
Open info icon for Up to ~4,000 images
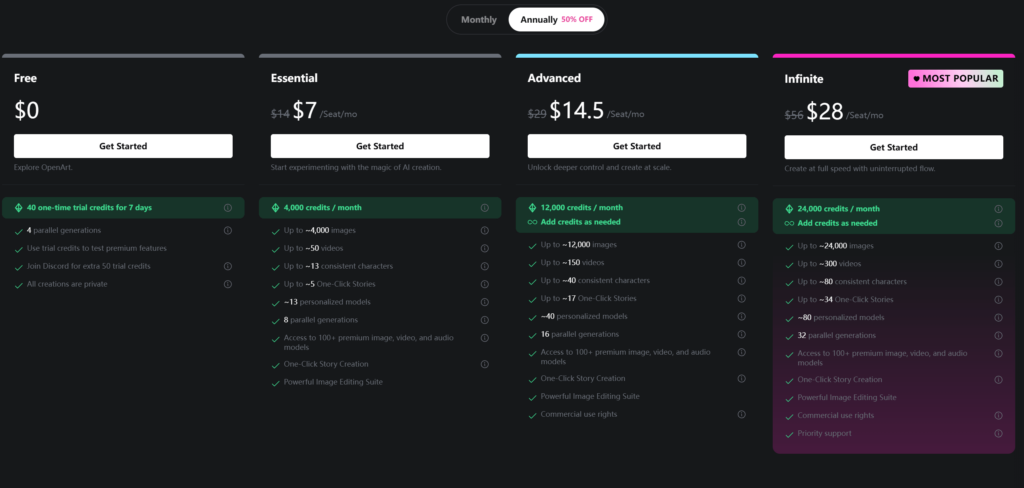point(485,231)
